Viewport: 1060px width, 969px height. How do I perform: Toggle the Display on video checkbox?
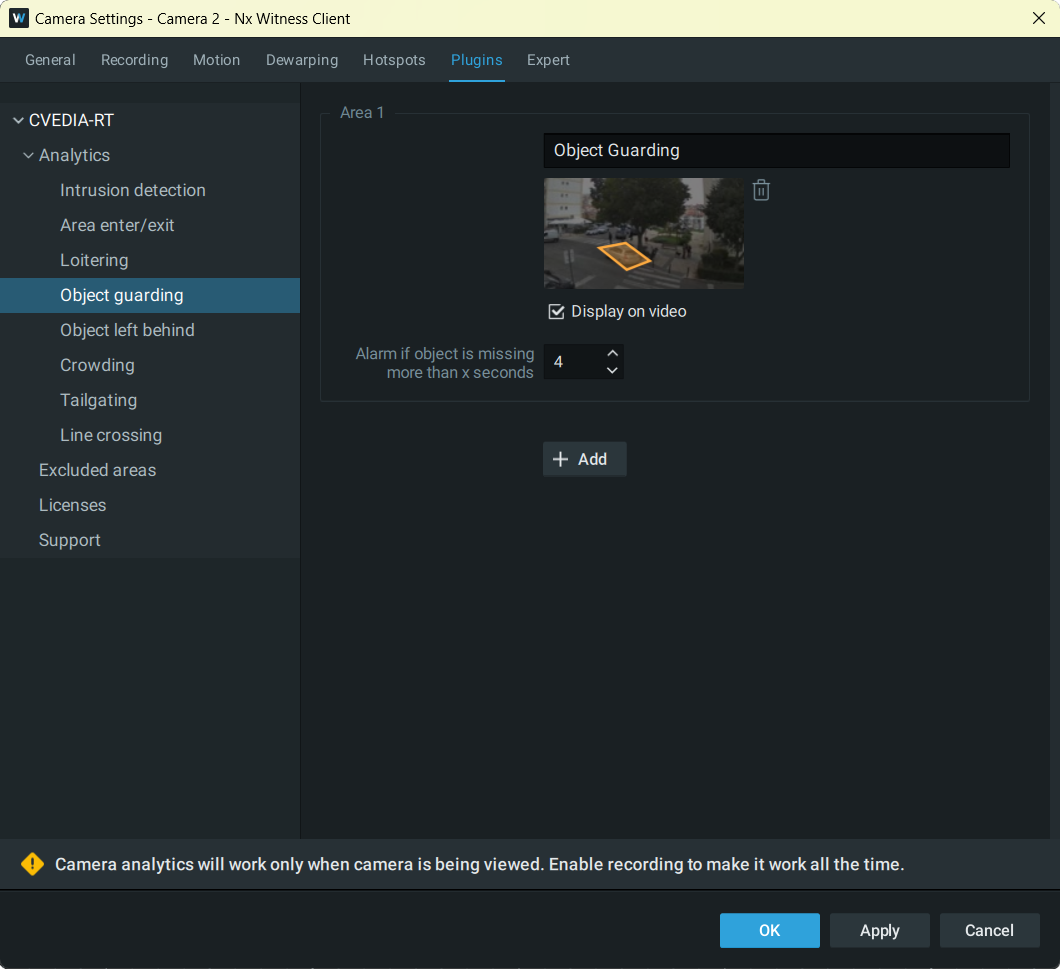(x=556, y=311)
